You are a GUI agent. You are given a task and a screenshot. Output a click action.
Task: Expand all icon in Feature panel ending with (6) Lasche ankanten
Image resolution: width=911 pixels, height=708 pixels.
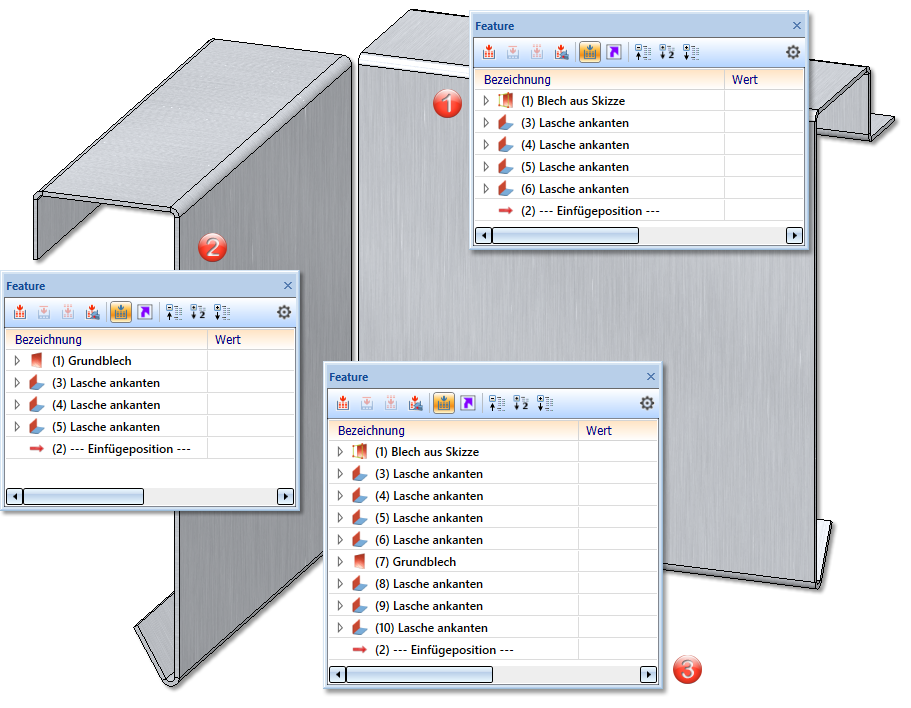click(x=691, y=52)
